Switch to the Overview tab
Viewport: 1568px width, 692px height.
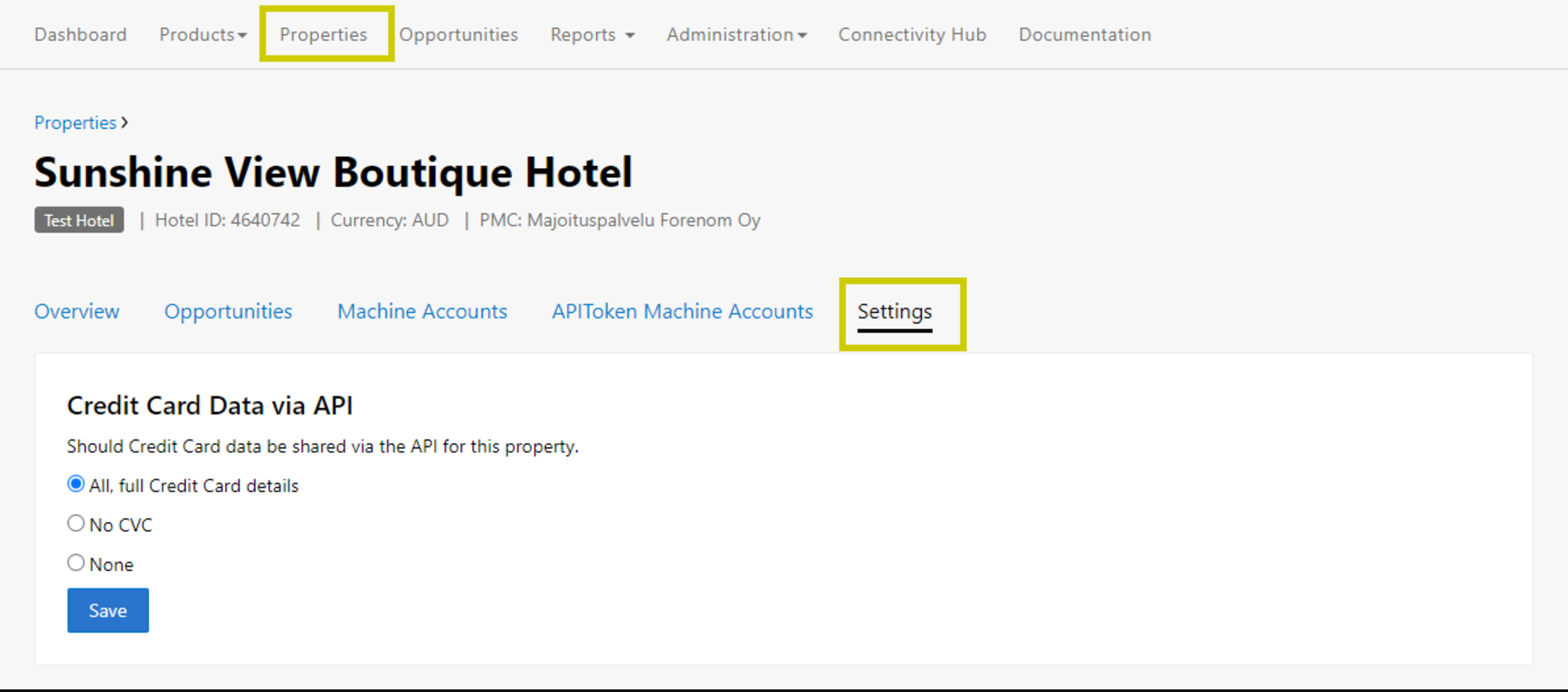(x=77, y=311)
